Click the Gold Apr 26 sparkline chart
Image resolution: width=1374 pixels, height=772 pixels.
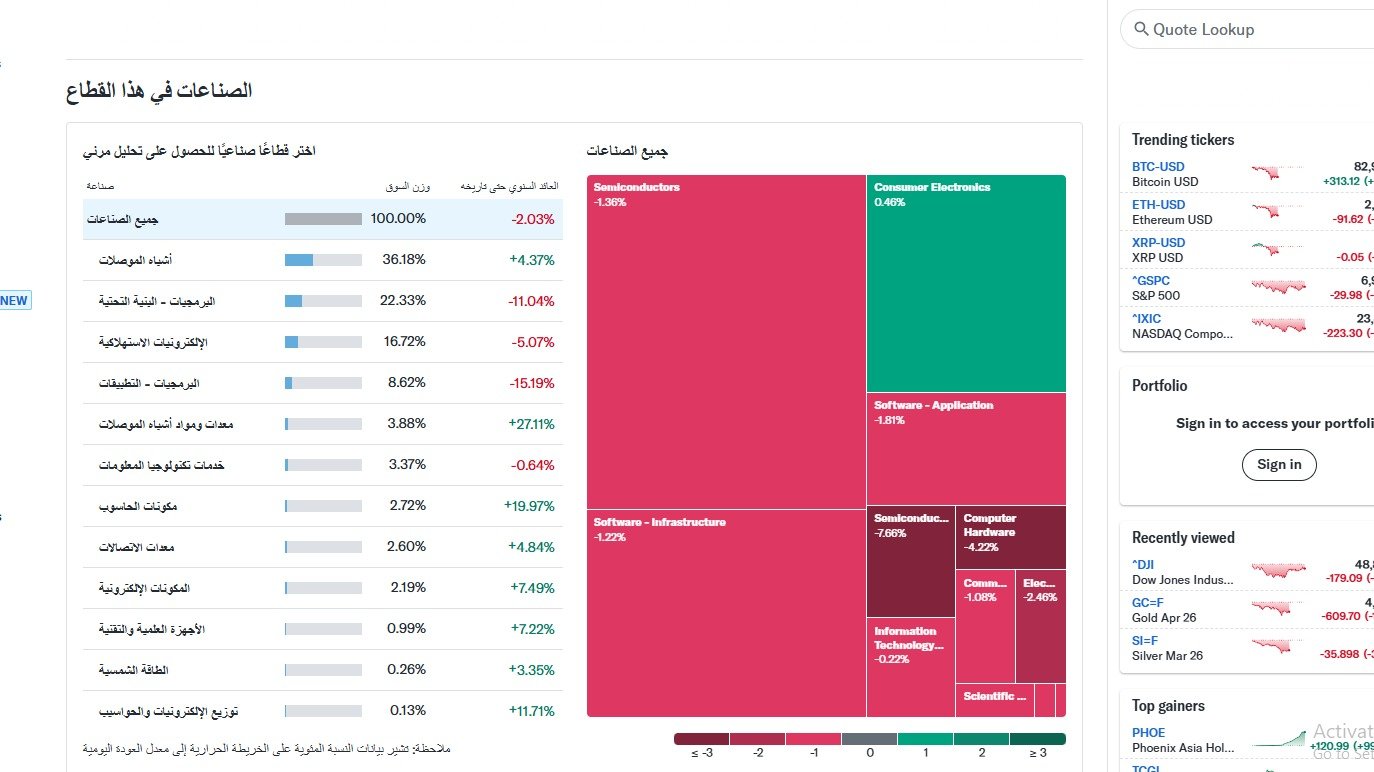[x=1277, y=609]
